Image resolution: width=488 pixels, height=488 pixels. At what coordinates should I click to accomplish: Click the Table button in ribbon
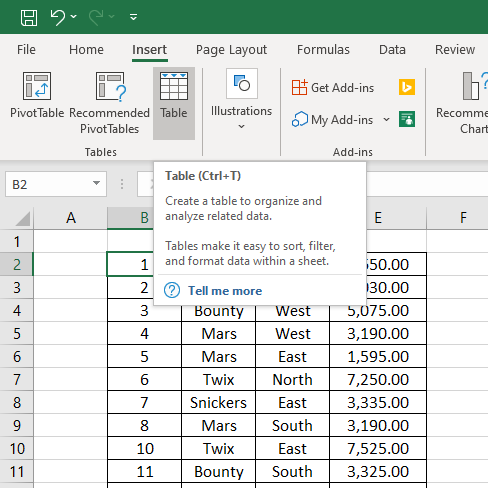(174, 103)
